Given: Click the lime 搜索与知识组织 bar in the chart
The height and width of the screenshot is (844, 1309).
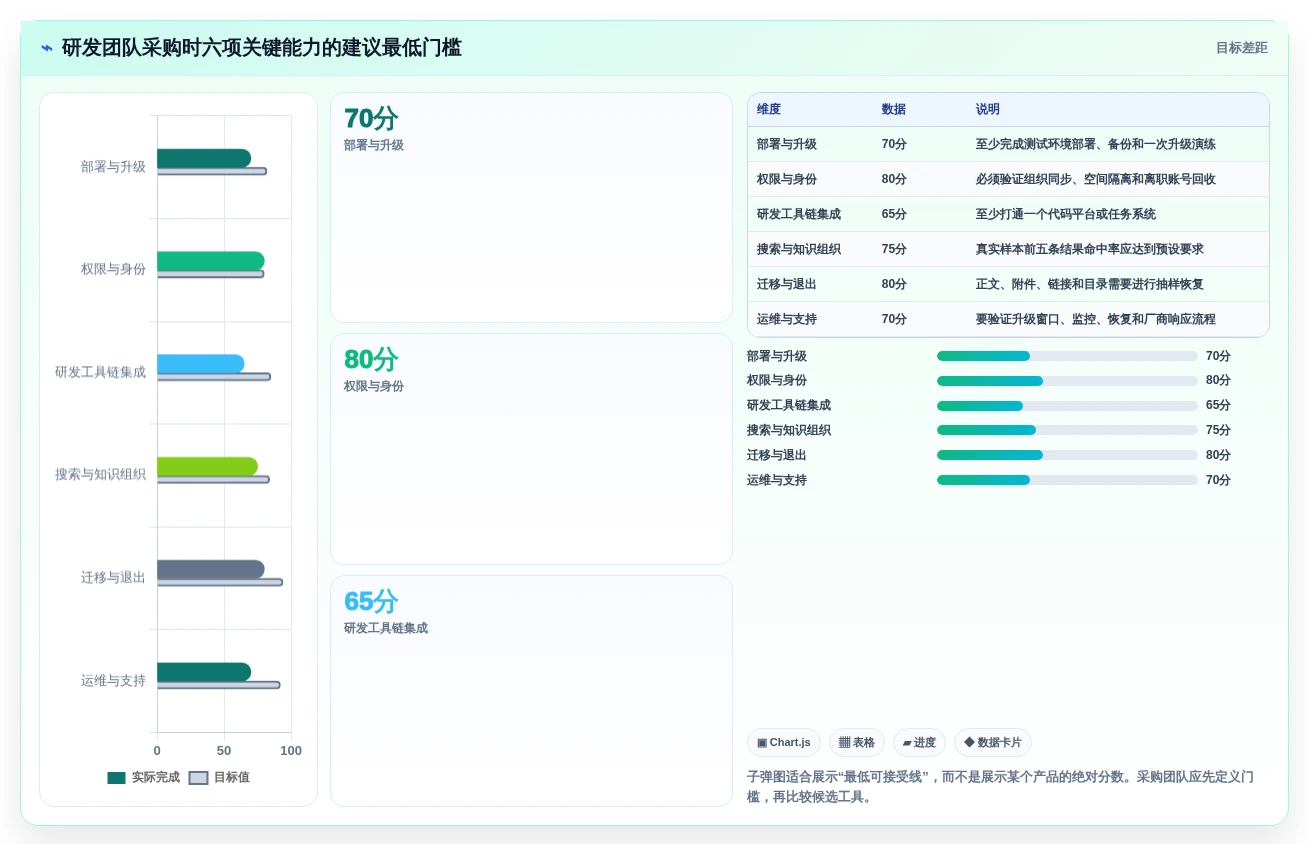Looking at the screenshot, I should click(x=207, y=466).
